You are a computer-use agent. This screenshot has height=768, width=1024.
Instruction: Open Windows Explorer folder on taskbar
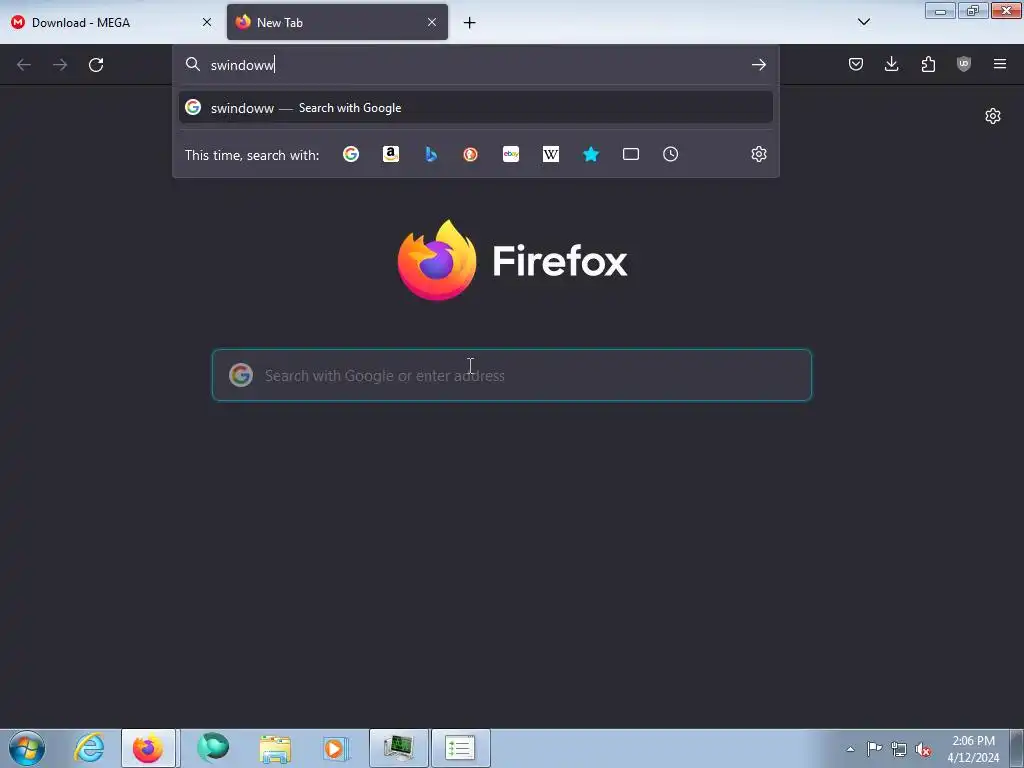(275, 748)
